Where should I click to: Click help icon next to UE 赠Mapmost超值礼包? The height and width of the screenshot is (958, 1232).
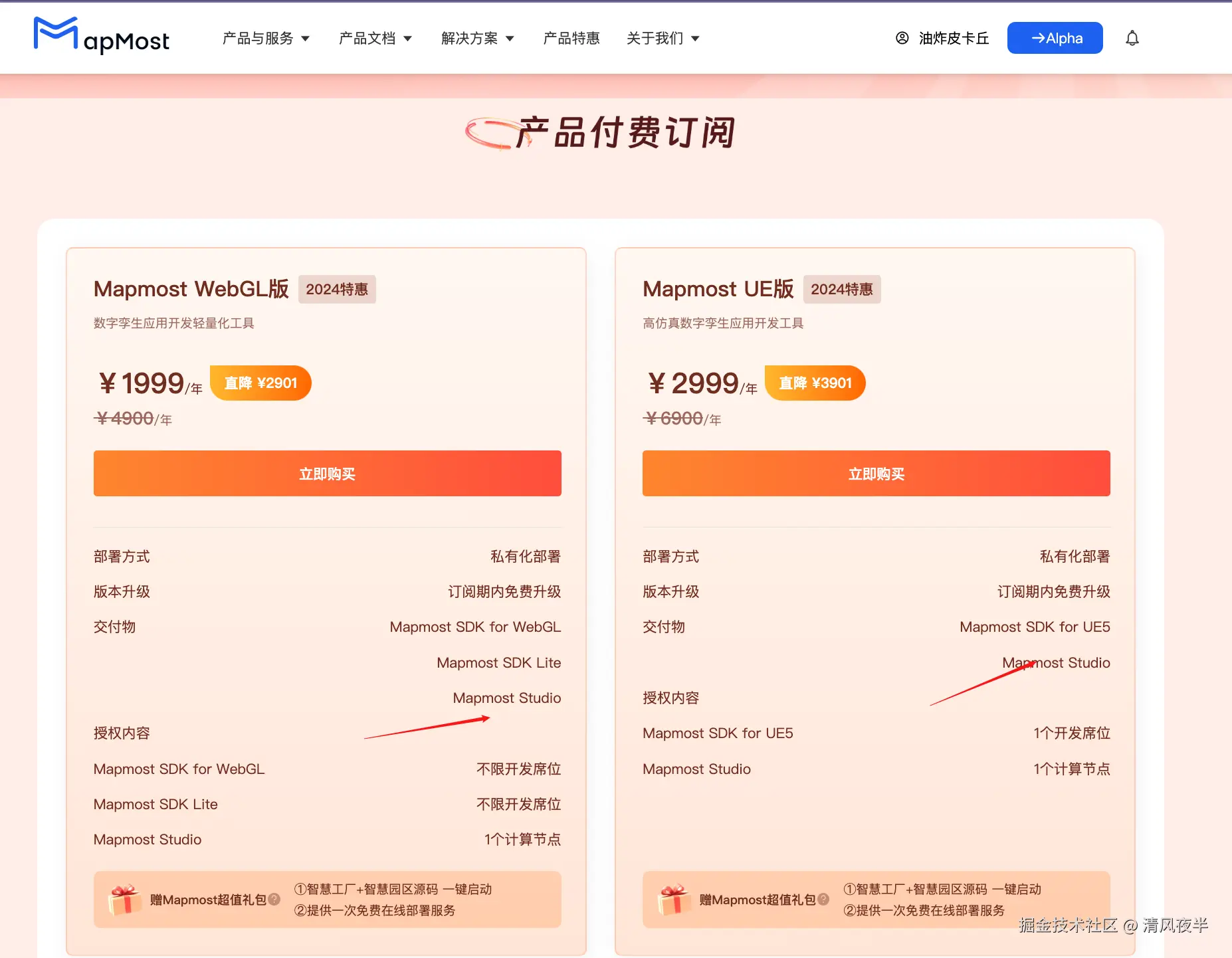823,899
